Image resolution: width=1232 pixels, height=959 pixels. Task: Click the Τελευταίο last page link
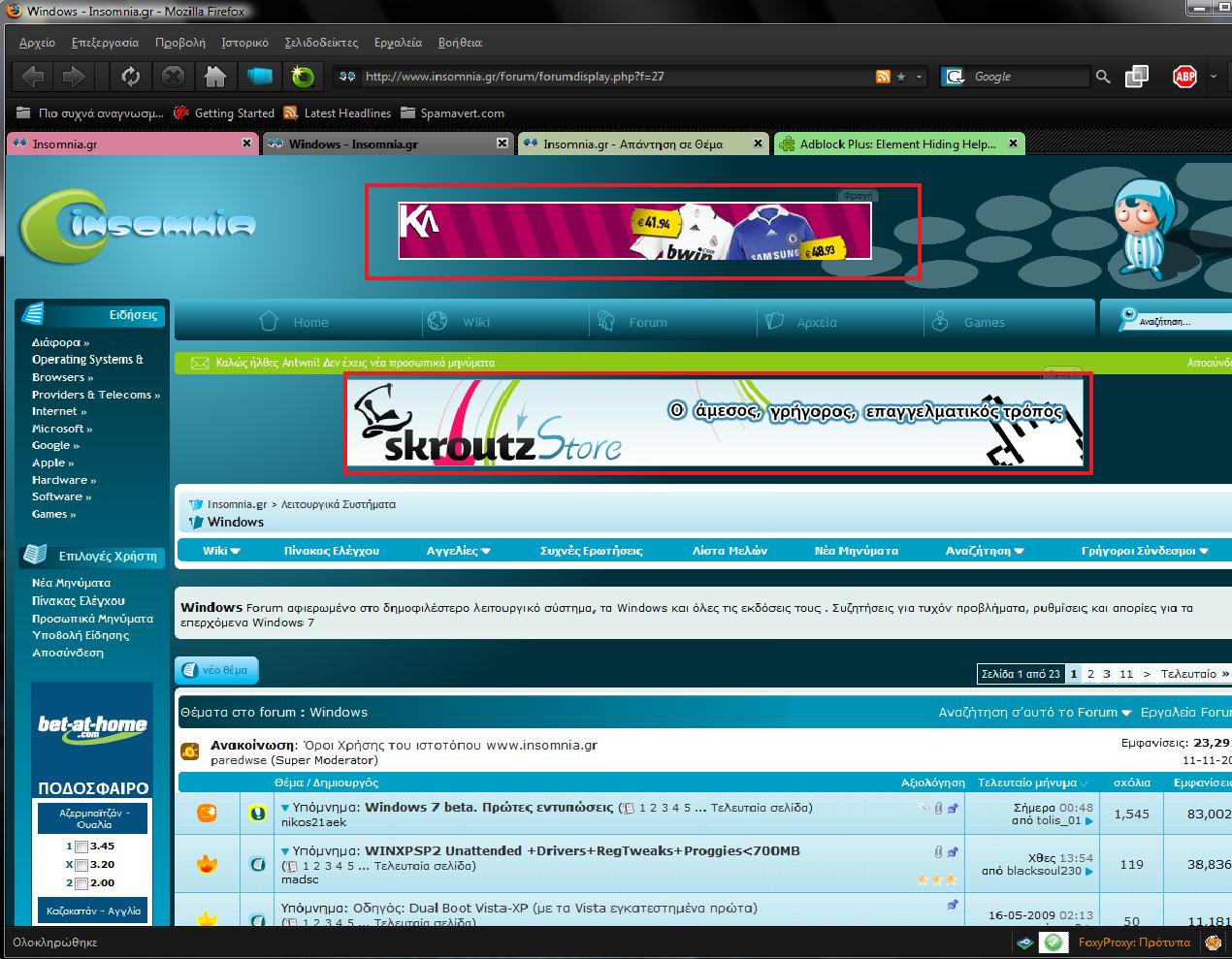tap(1195, 674)
